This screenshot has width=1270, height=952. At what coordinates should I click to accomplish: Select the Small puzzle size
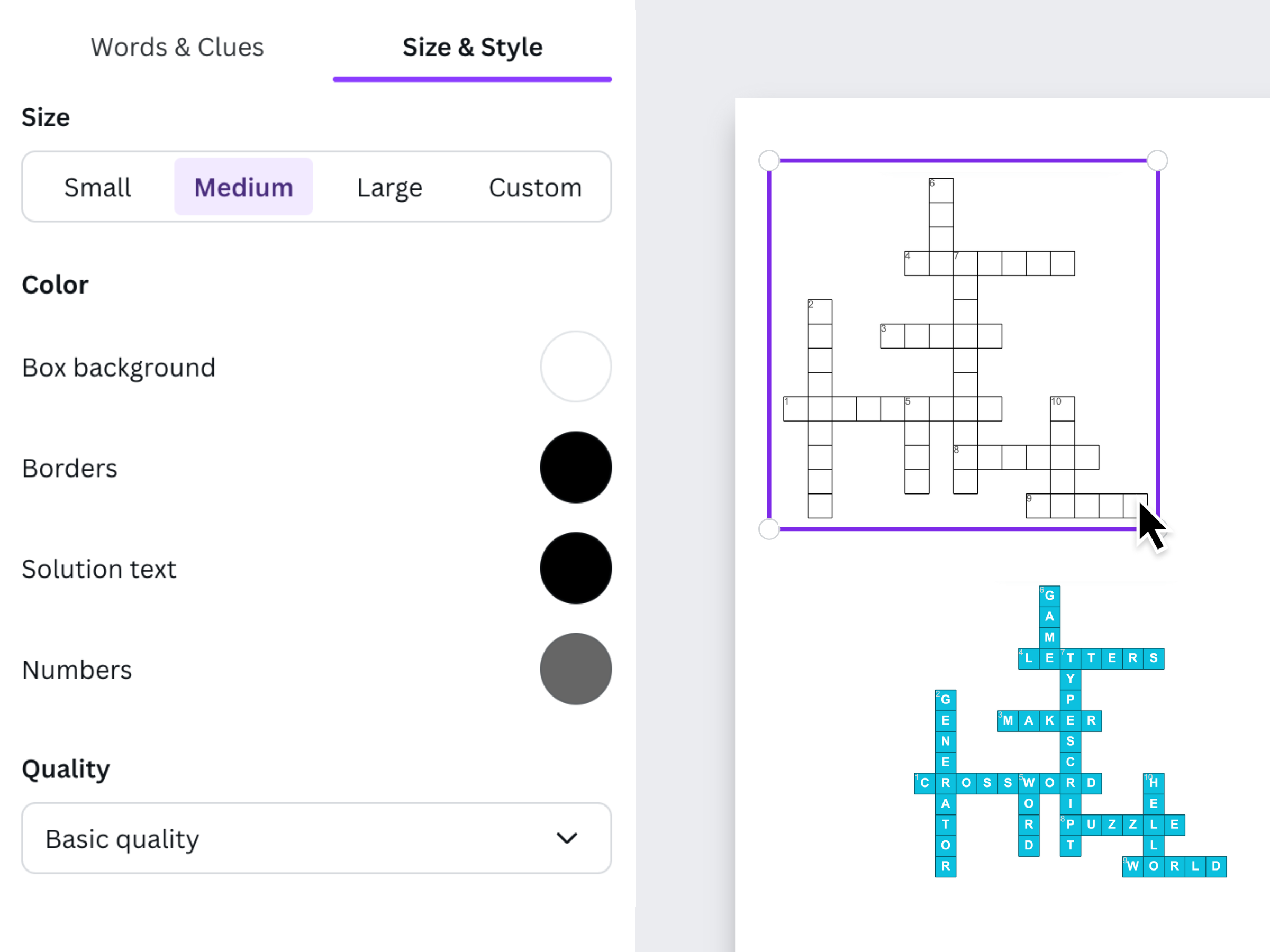point(97,187)
